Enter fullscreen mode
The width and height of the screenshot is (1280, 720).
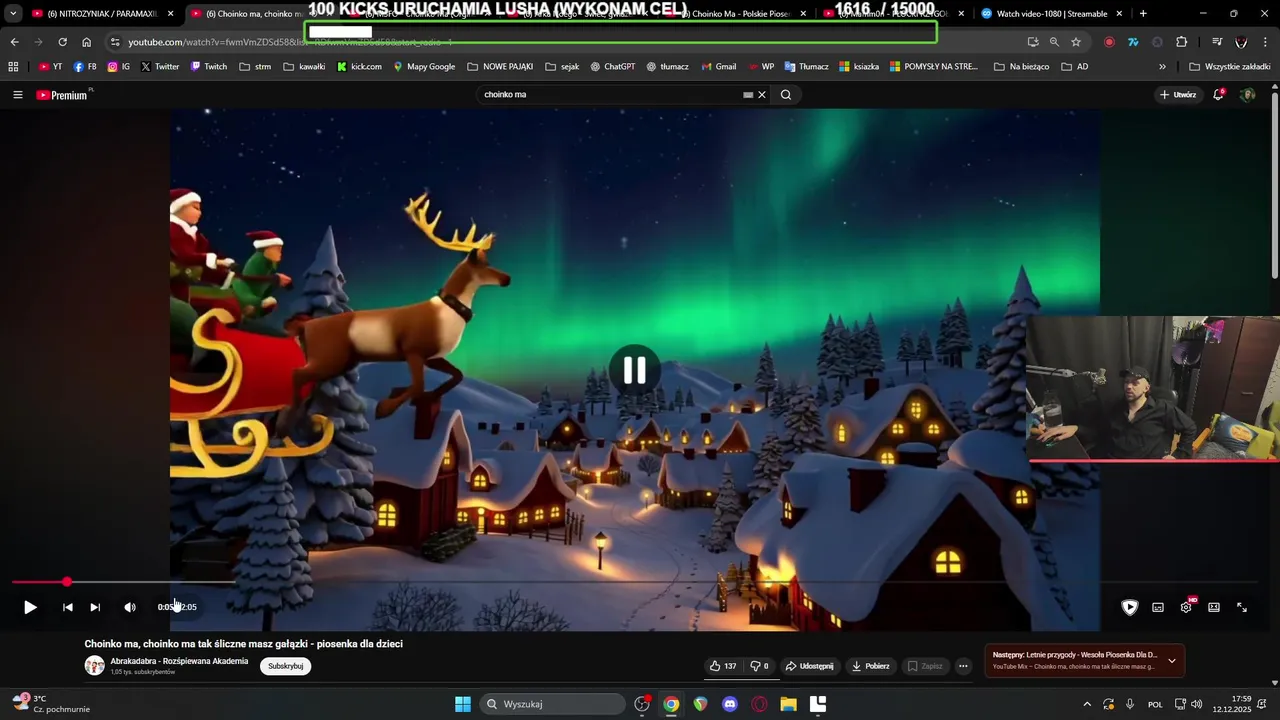tap(1242, 607)
